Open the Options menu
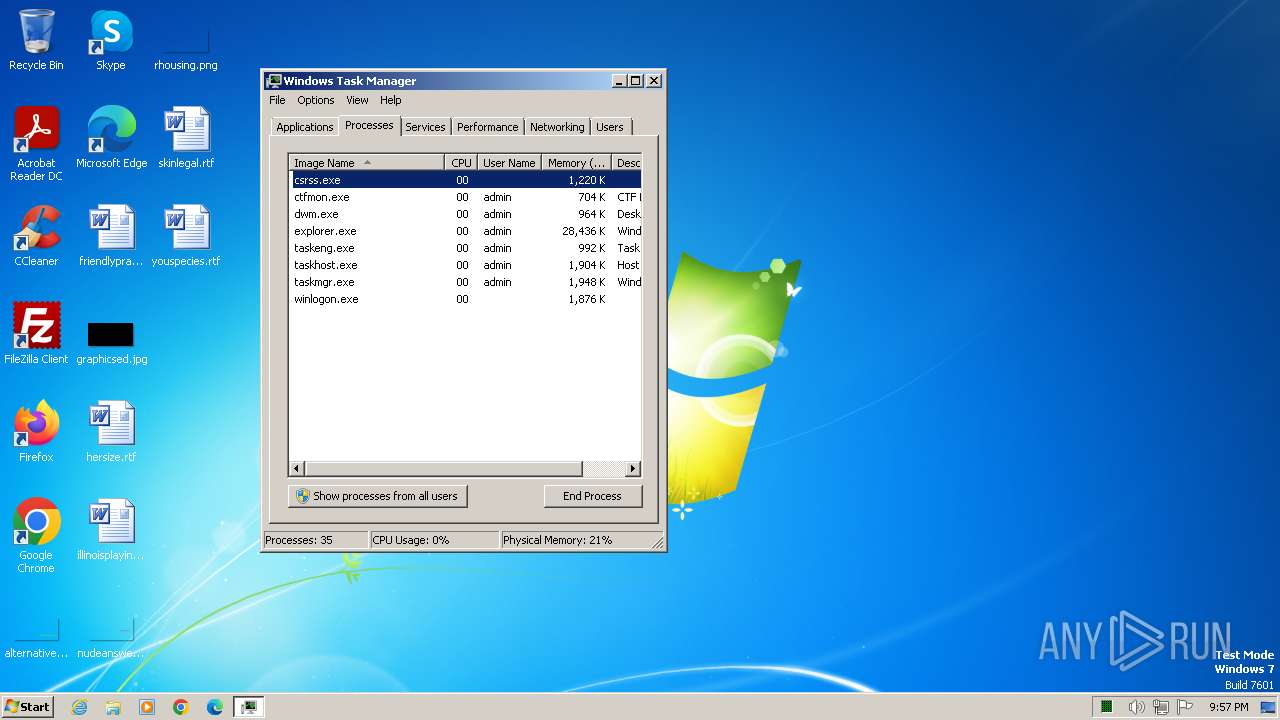Image resolution: width=1280 pixels, height=720 pixels. point(316,100)
